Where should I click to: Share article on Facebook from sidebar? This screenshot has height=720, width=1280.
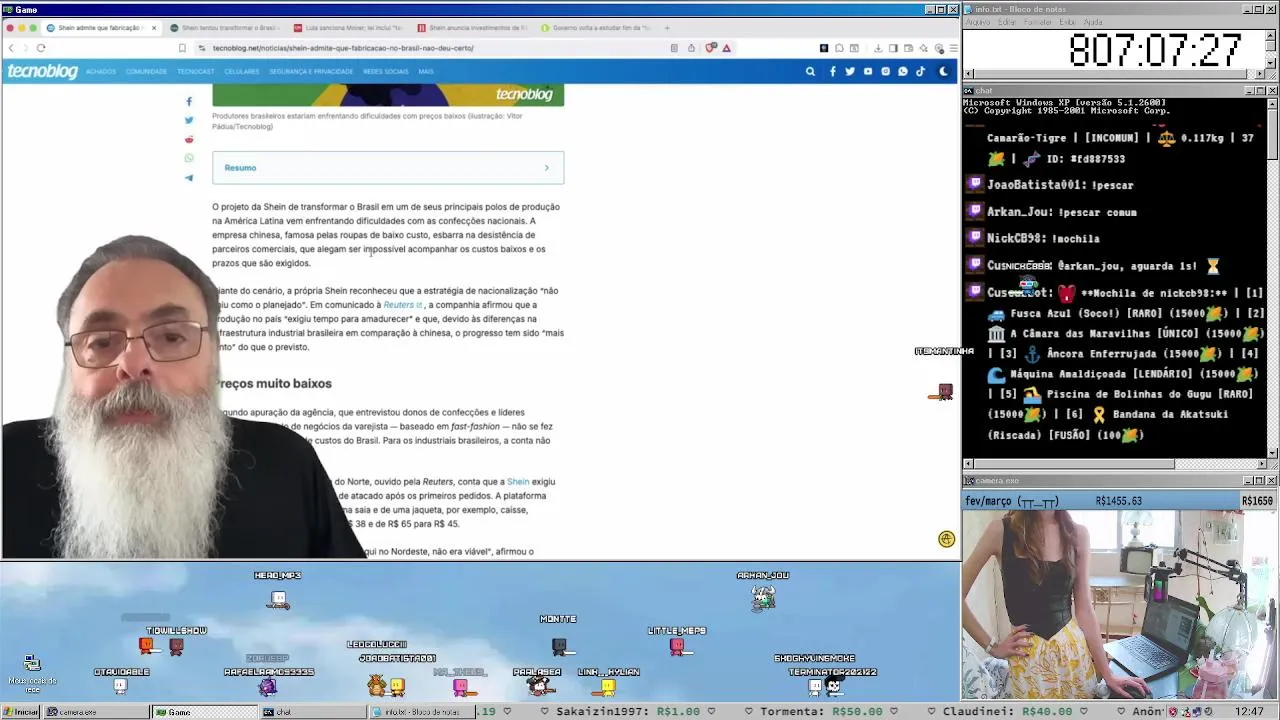(x=189, y=101)
